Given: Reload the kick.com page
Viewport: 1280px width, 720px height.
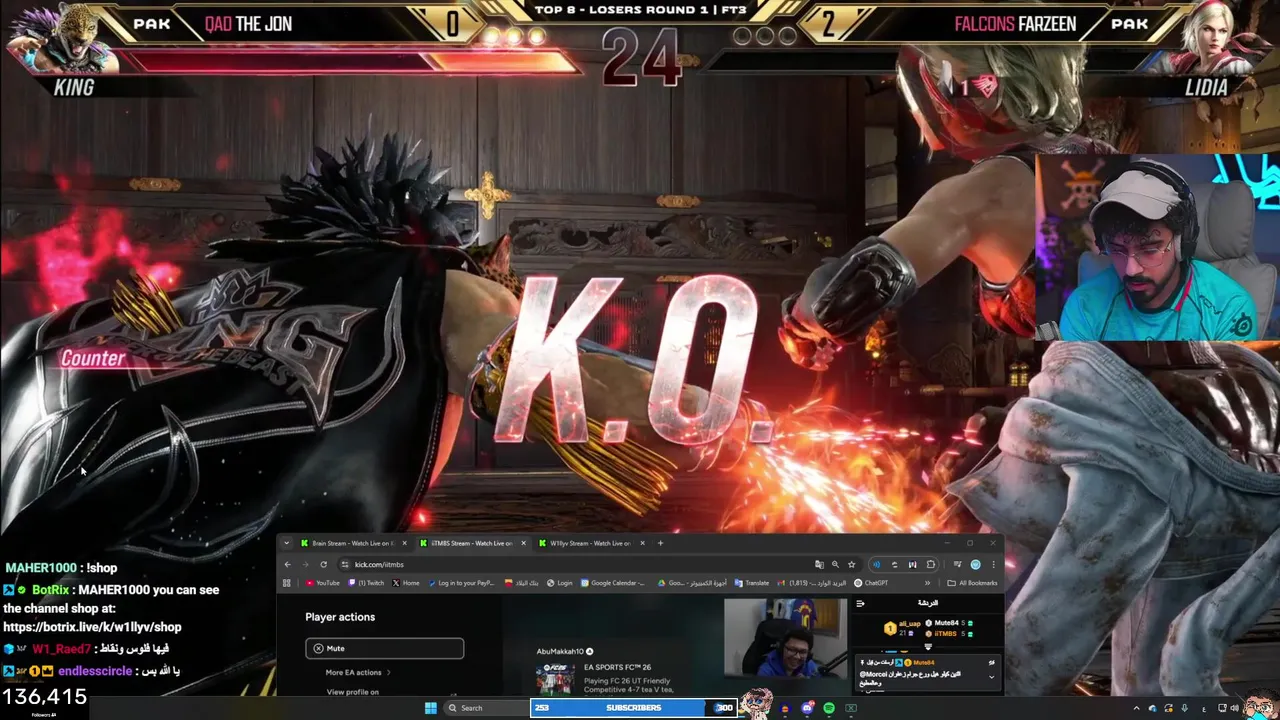Looking at the screenshot, I should pos(323,564).
